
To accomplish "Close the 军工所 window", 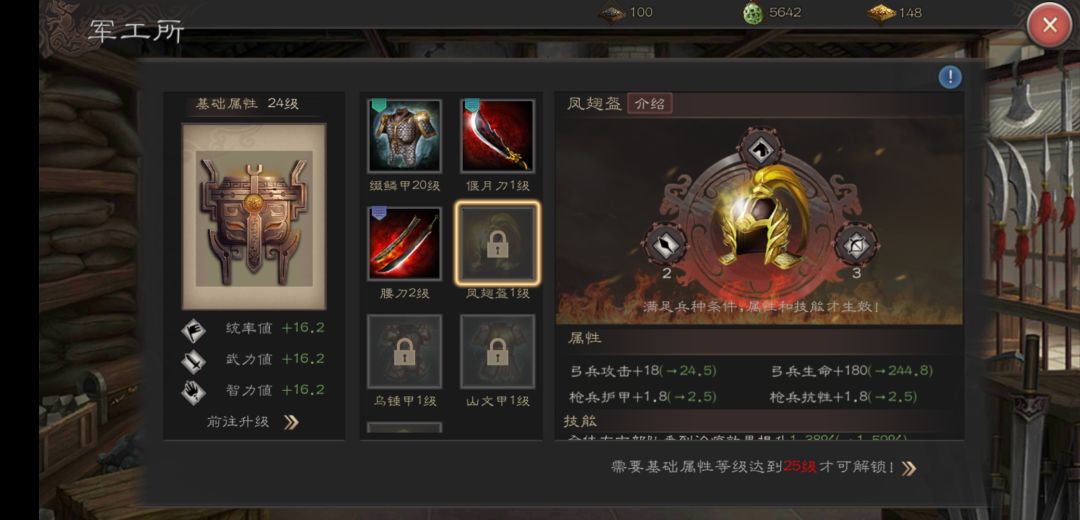I will [1050, 25].
